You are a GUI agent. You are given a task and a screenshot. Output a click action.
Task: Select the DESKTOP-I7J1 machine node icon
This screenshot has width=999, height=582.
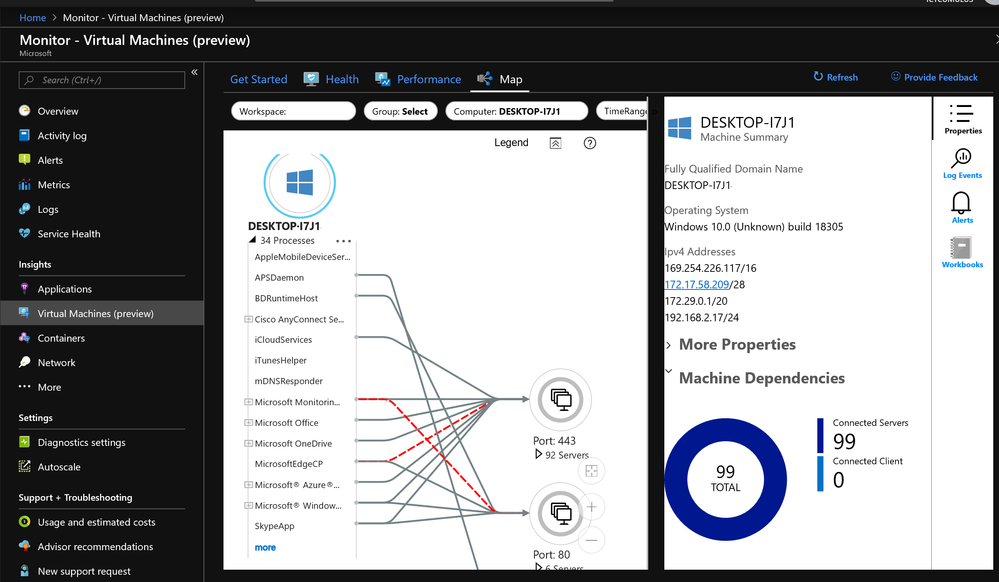click(299, 183)
